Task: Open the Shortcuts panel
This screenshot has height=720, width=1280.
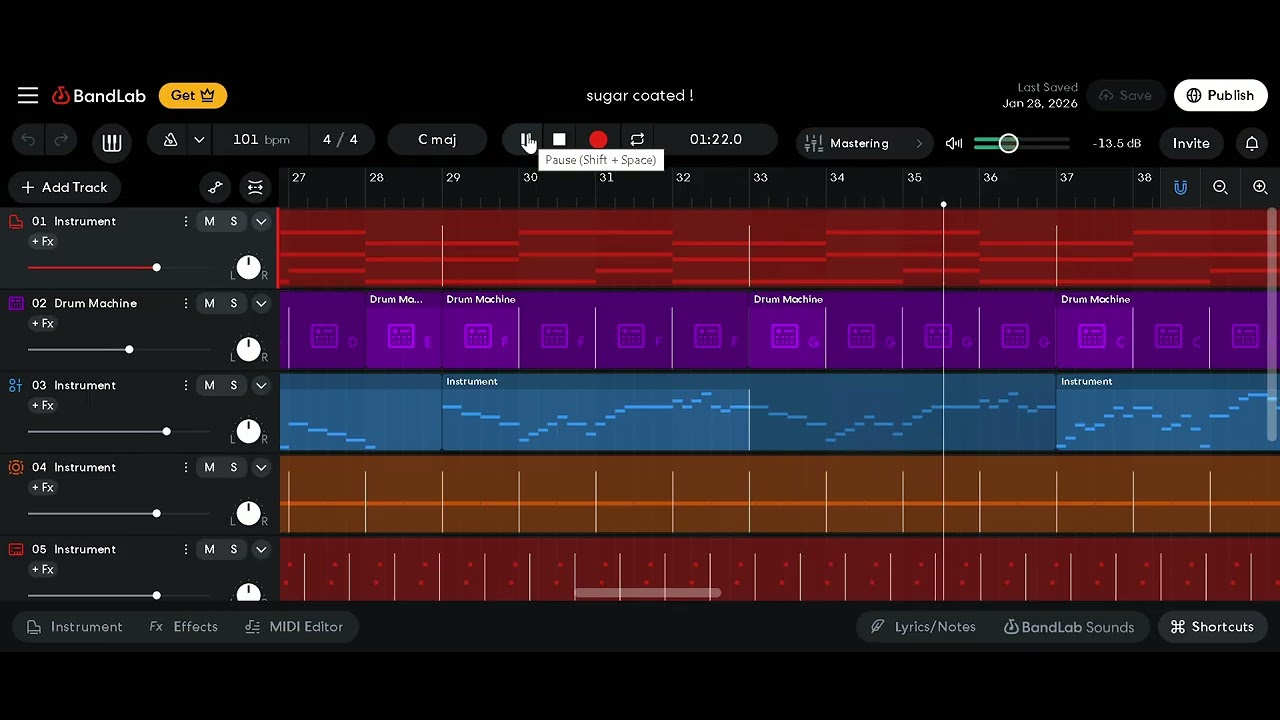Action: 1212,627
